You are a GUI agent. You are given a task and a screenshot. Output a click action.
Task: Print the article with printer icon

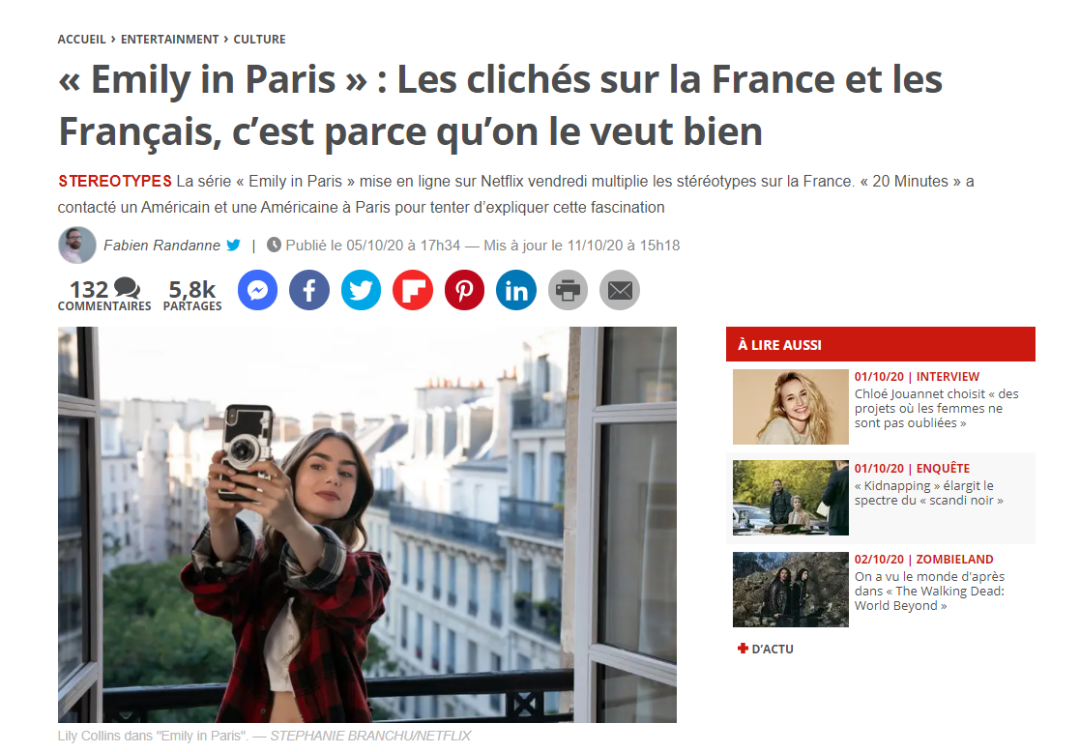click(x=568, y=290)
